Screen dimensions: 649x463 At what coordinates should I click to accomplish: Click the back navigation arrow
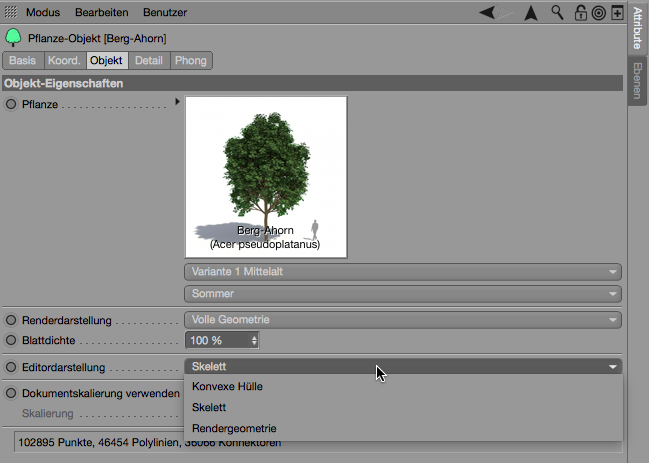488,12
